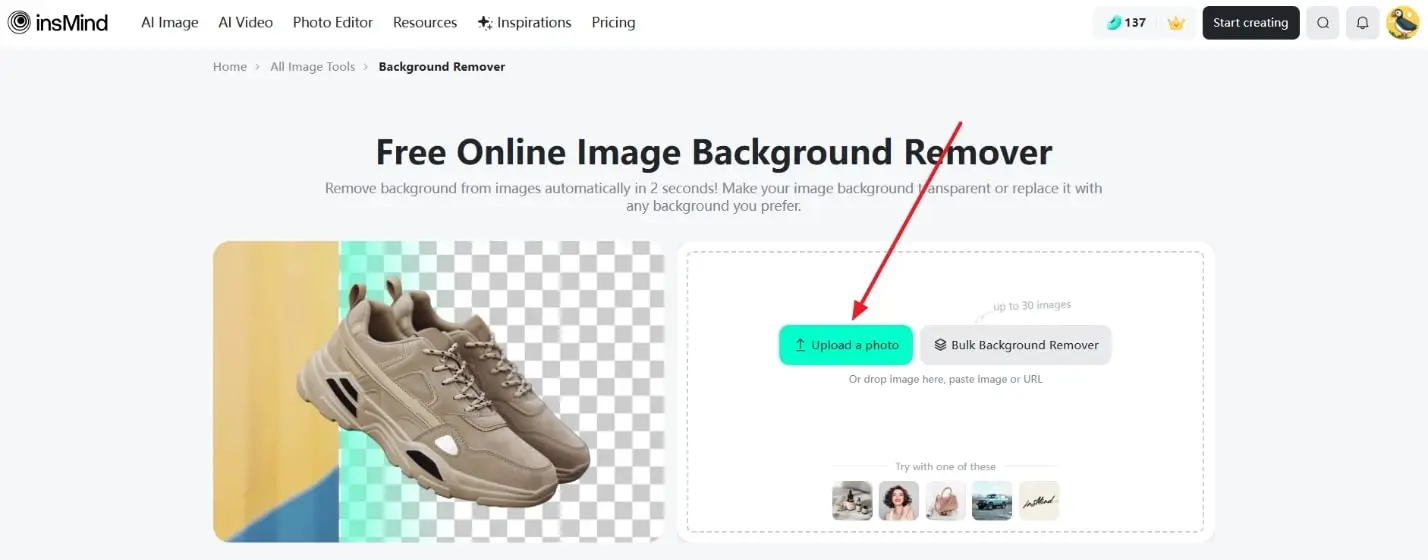Open the AI Image menu

170,22
